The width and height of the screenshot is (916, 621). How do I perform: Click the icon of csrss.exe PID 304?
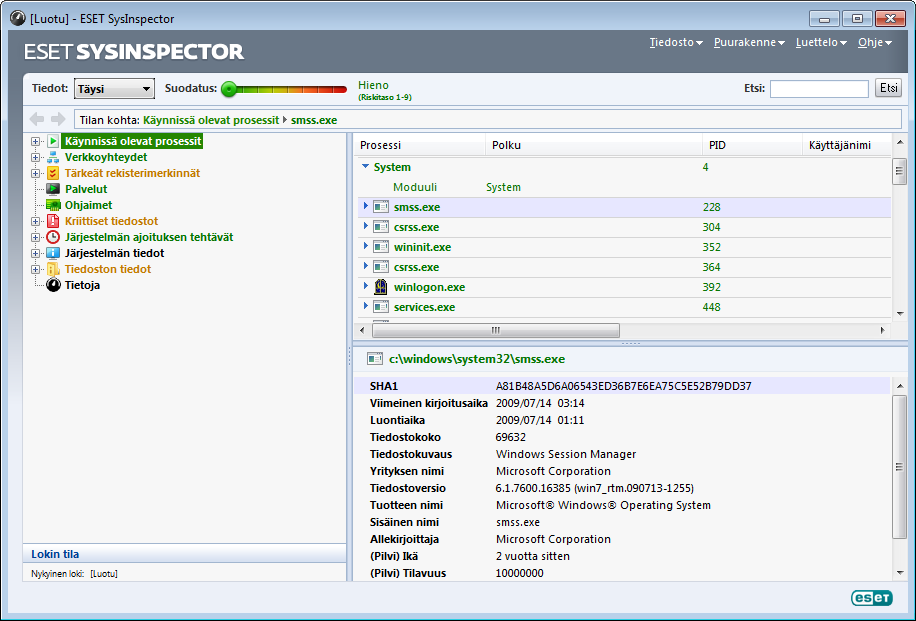[381, 227]
